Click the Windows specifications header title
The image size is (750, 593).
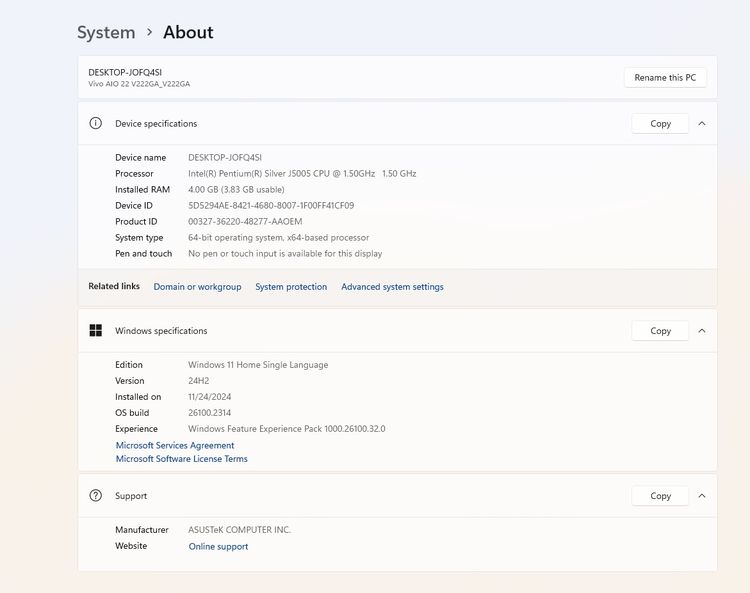(x=161, y=331)
